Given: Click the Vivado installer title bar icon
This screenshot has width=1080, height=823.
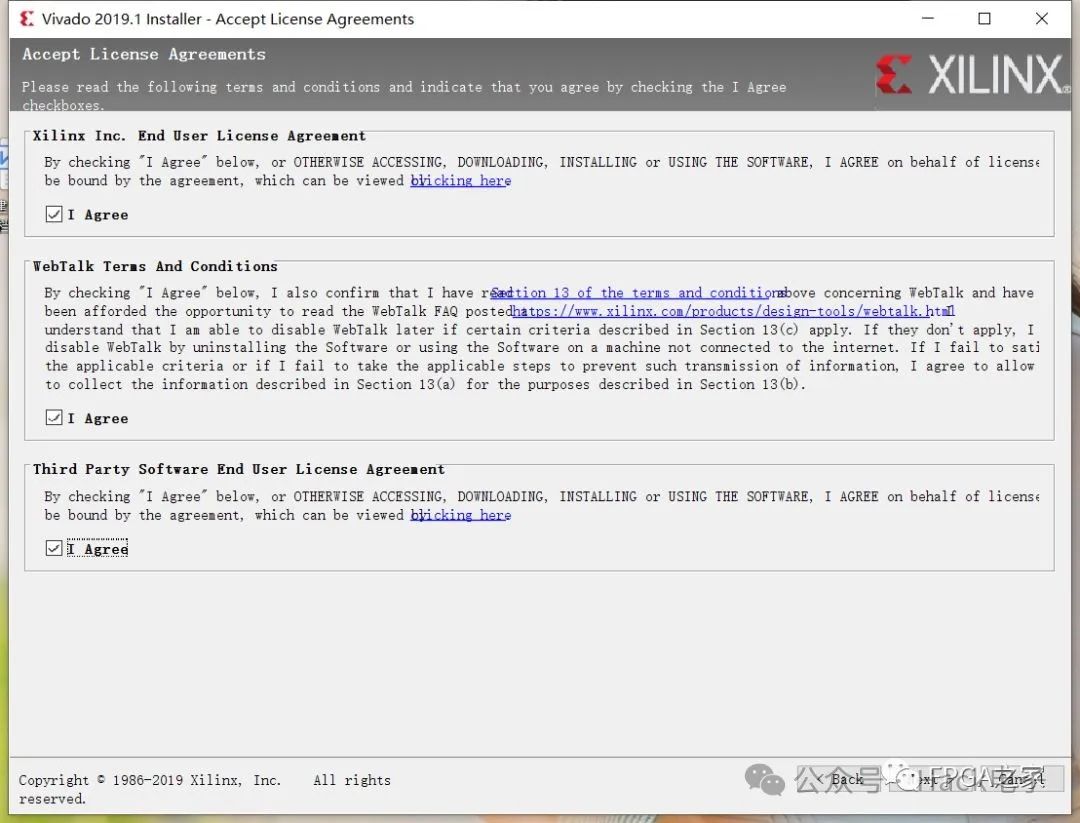Looking at the screenshot, I should [27, 19].
